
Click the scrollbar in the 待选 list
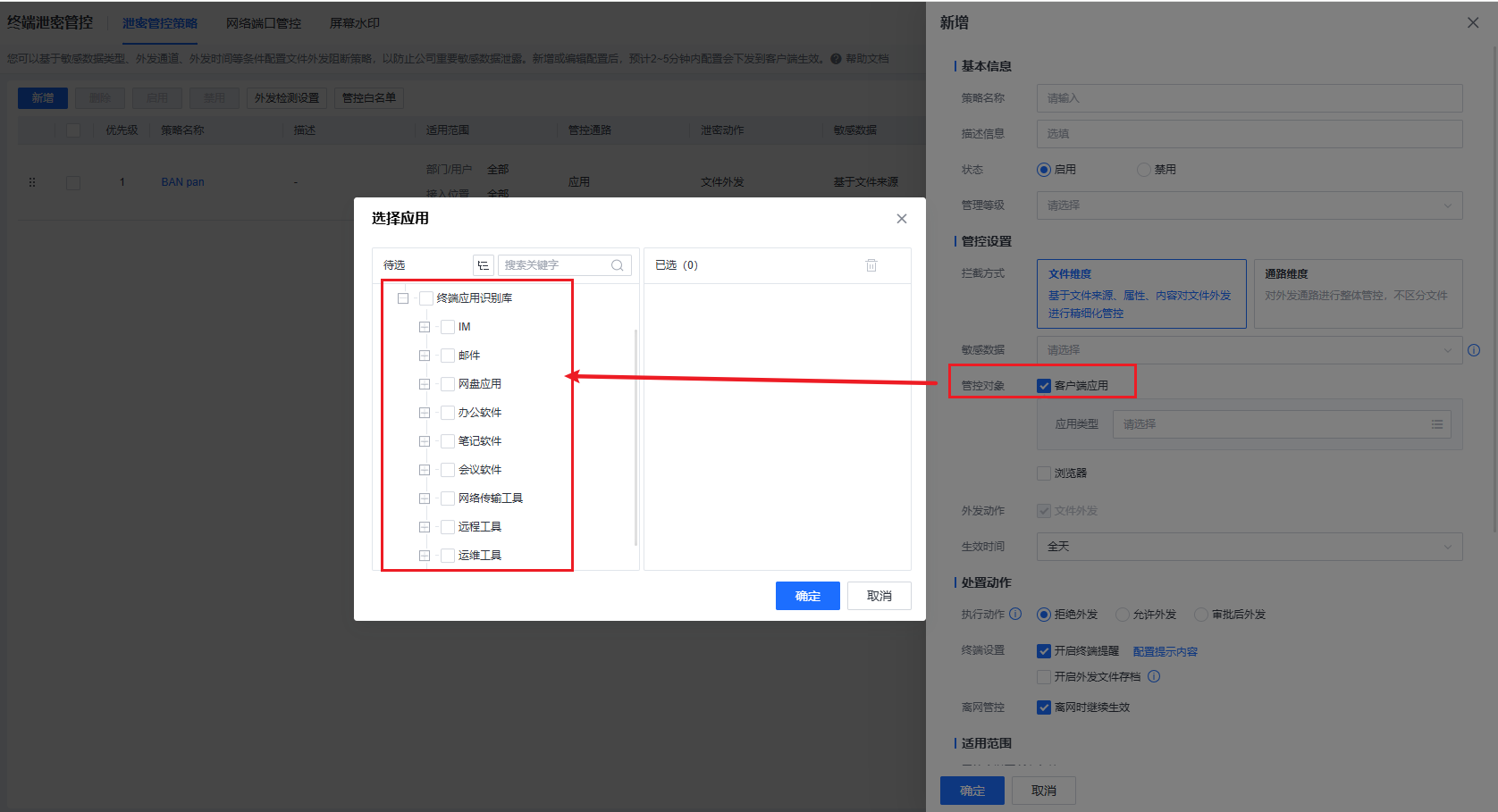tap(635, 436)
